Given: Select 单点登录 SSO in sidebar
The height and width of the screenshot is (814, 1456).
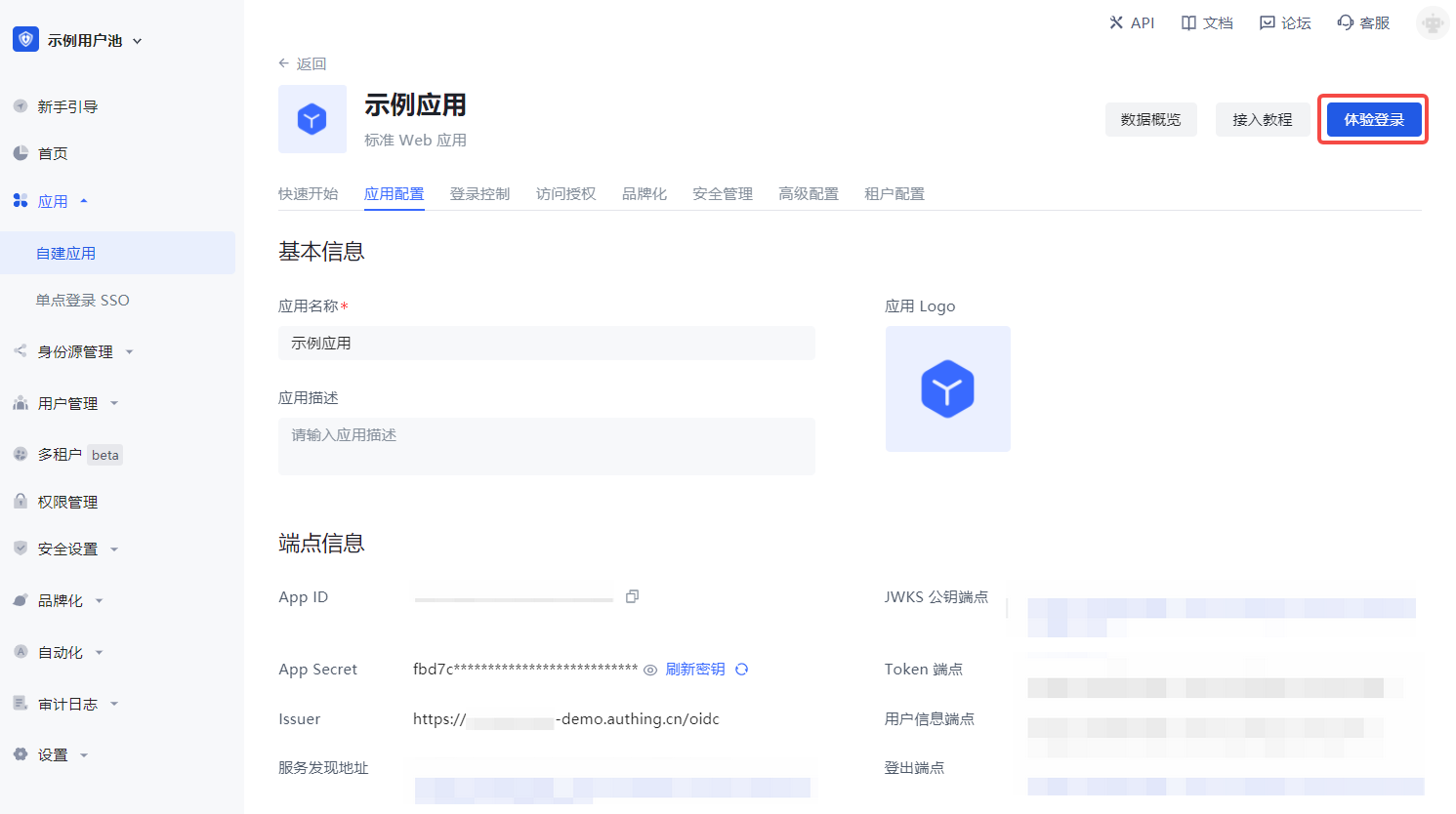Looking at the screenshot, I should click(83, 300).
